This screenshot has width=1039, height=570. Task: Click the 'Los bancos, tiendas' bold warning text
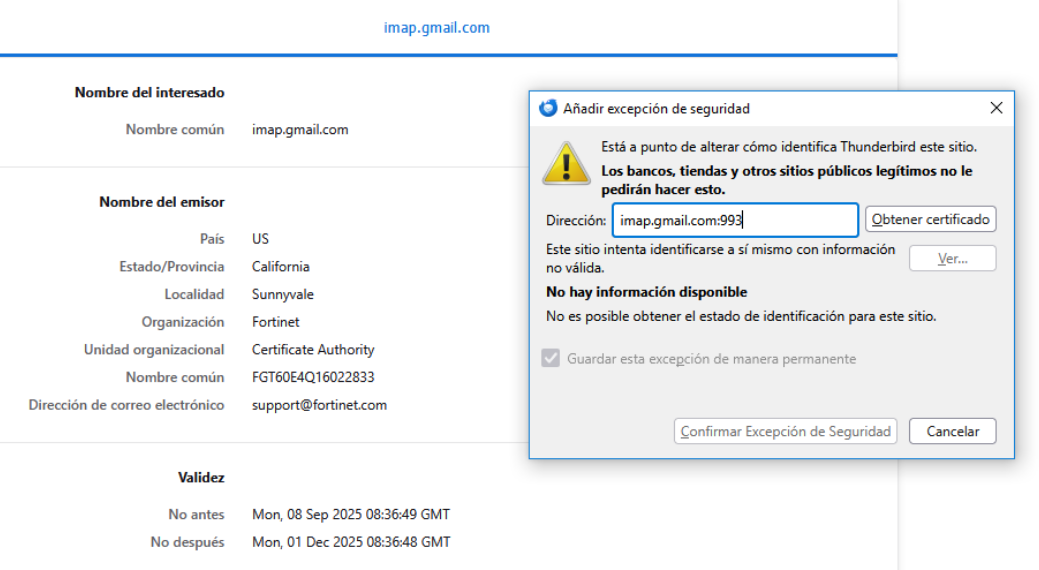[x=787, y=180]
